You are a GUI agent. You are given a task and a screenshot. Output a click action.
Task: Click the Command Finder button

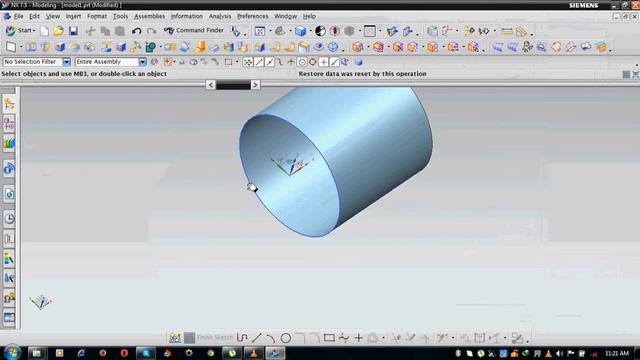(194, 31)
